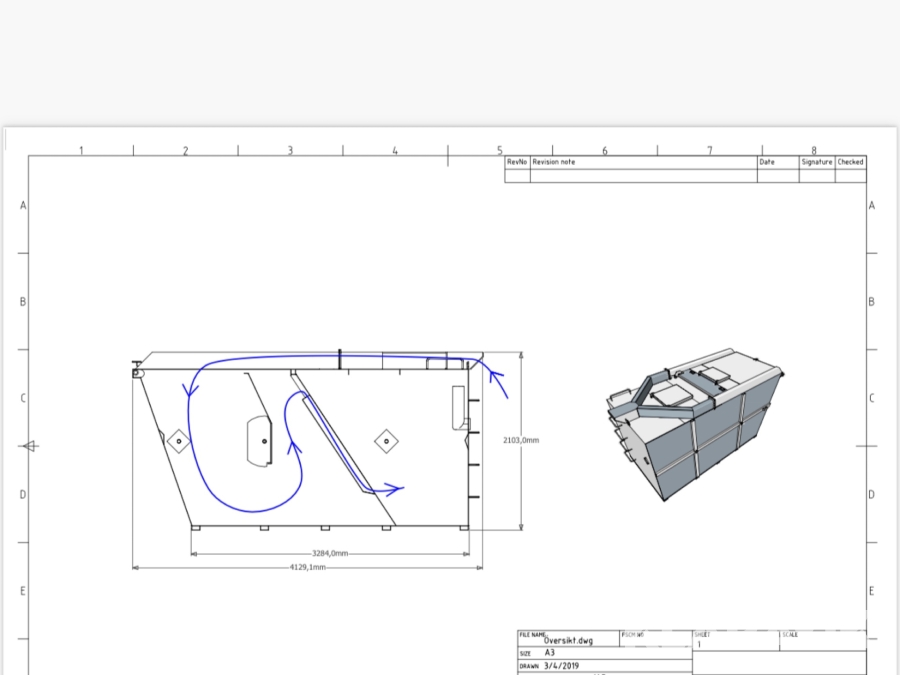The width and height of the screenshot is (900, 675).
Task: Select the 3284,0mm width dimension text
Action: pos(328,553)
